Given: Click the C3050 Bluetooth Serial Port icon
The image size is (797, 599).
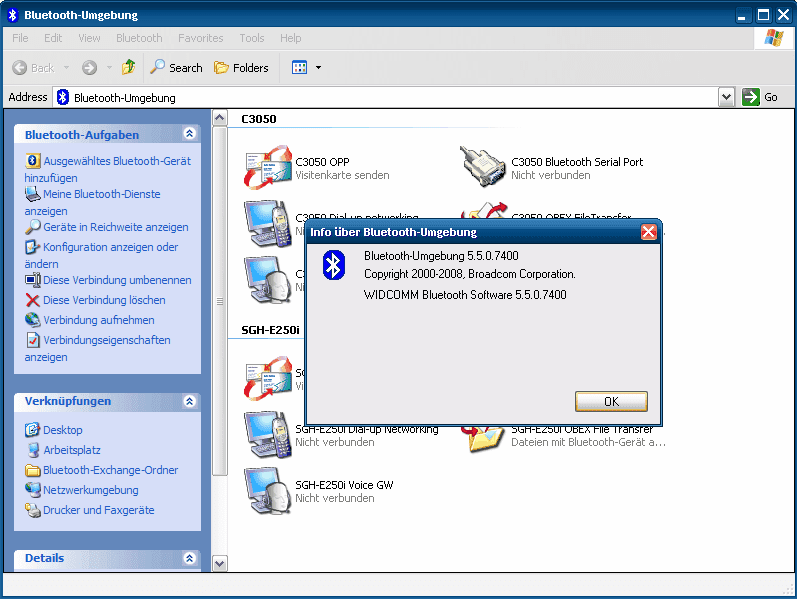Looking at the screenshot, I should click(483, 166).
